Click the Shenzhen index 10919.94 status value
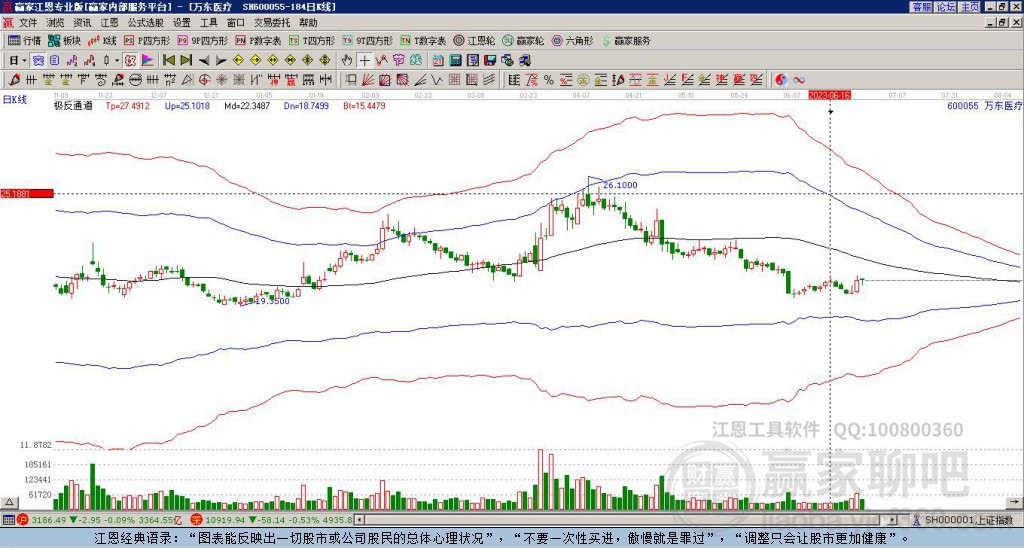 pyautogui.click(x=227, y=520)
